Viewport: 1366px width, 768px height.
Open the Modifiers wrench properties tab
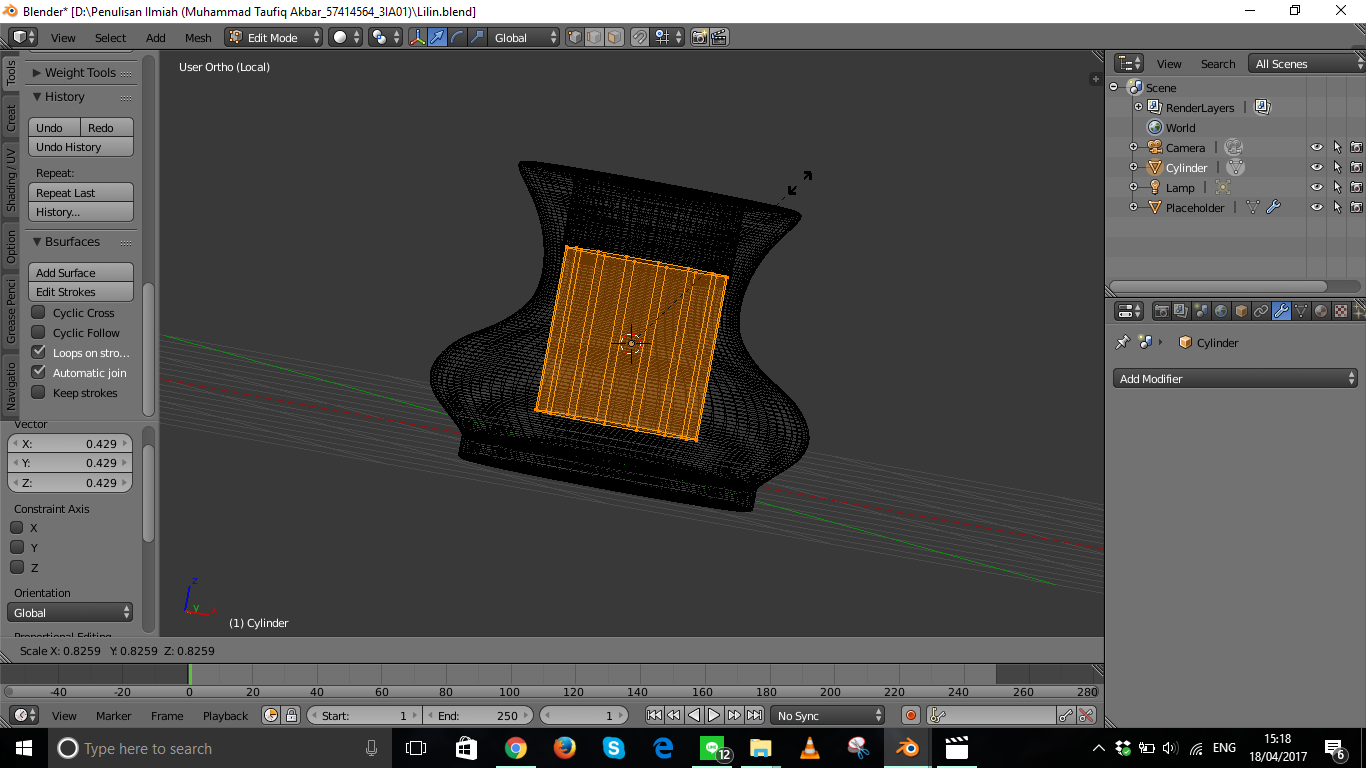1281,311
